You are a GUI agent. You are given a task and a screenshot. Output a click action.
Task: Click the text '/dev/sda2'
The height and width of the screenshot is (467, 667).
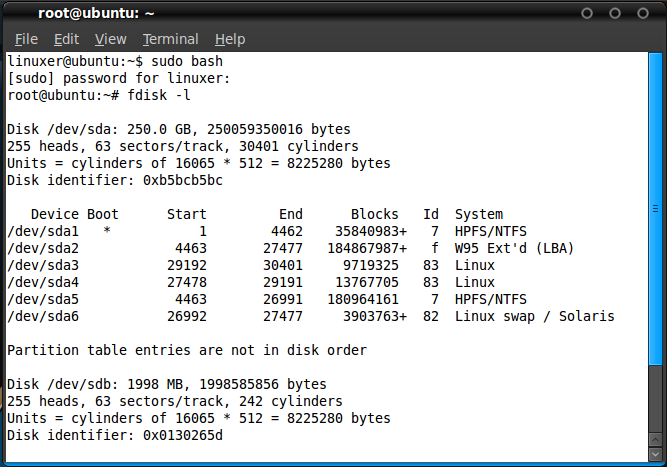coord(43,248)
